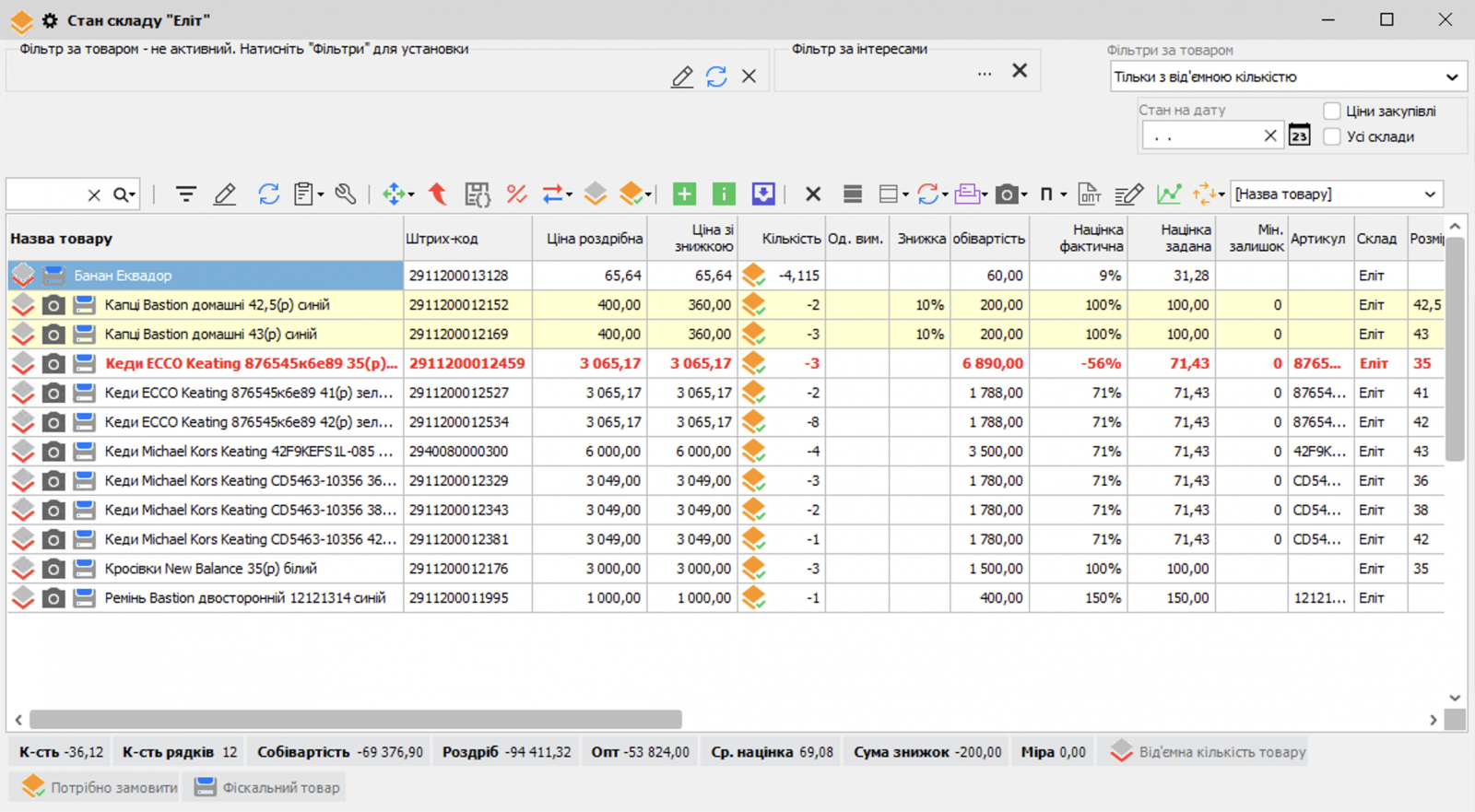The image size is (1475, 812).
Task: Click the filter lines icon in toolbar
Action: 185,194
